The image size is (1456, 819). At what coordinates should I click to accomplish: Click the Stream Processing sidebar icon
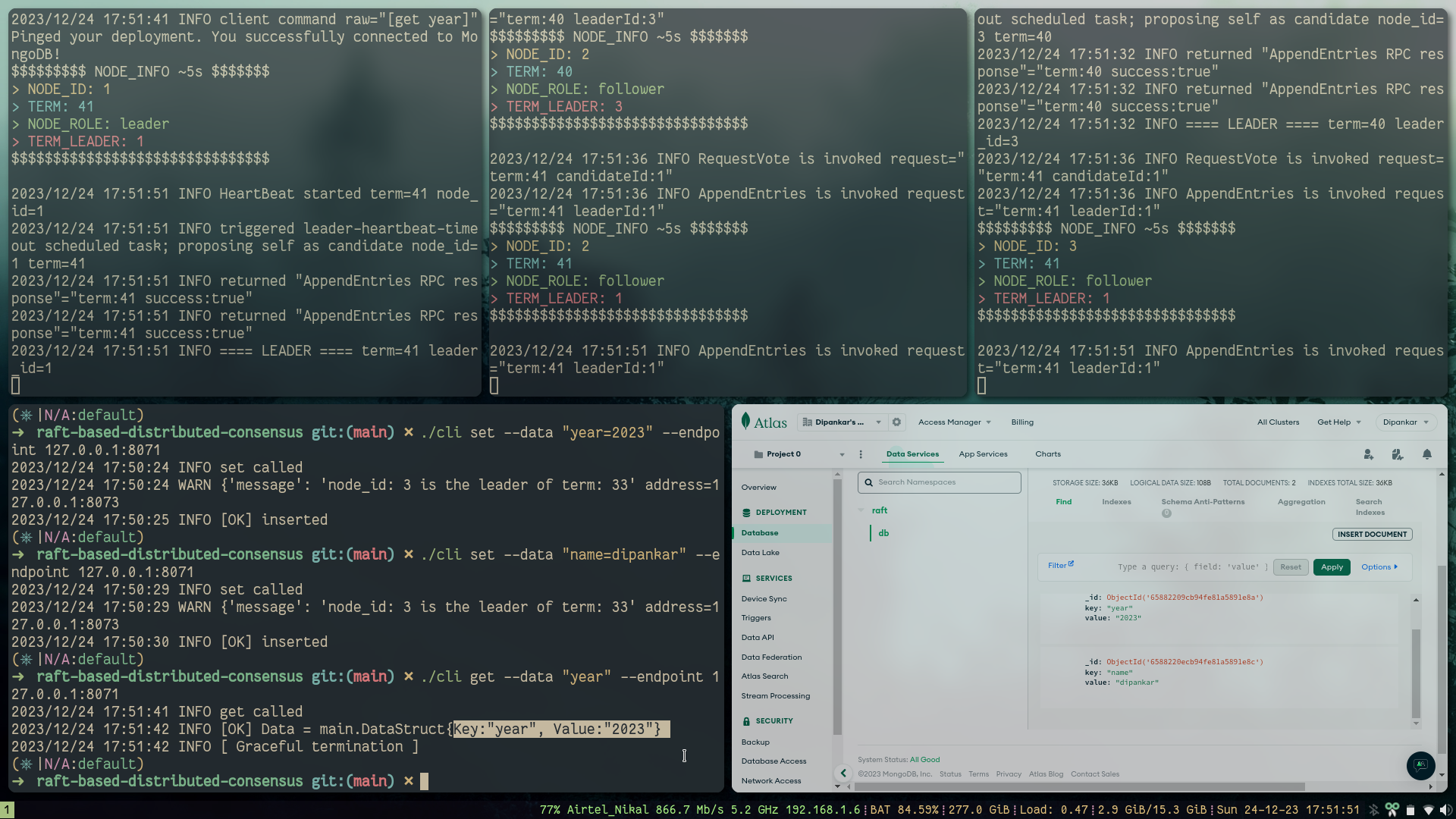pos(776,695)
